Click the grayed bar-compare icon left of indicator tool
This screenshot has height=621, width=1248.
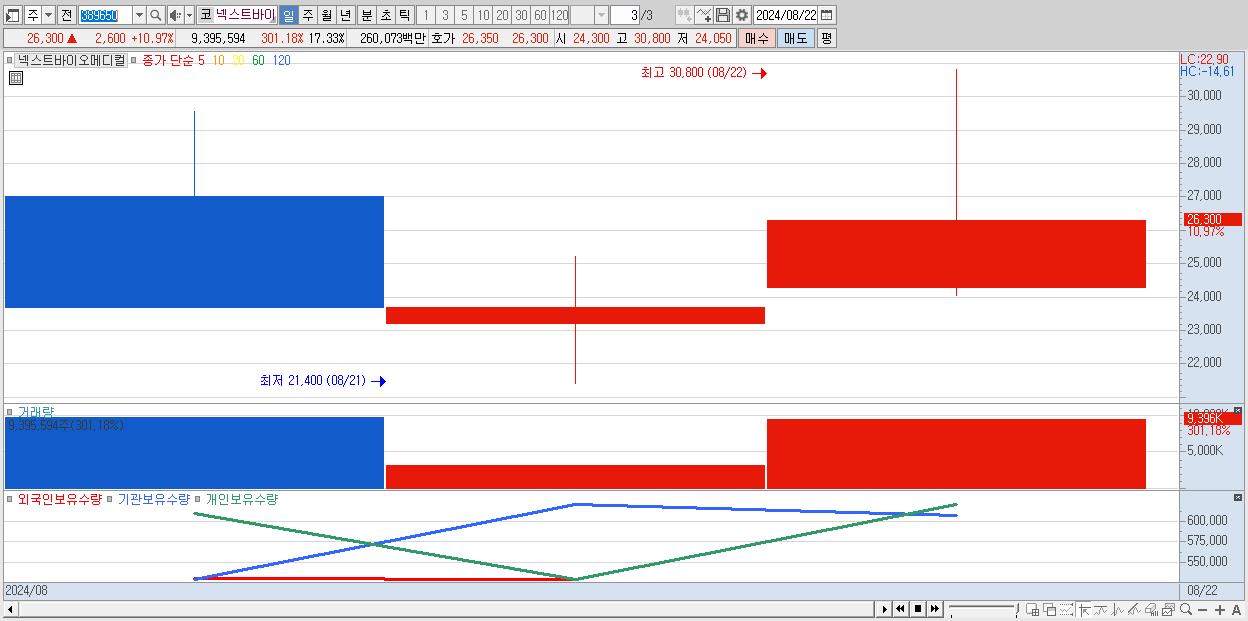tap(685, 15)
